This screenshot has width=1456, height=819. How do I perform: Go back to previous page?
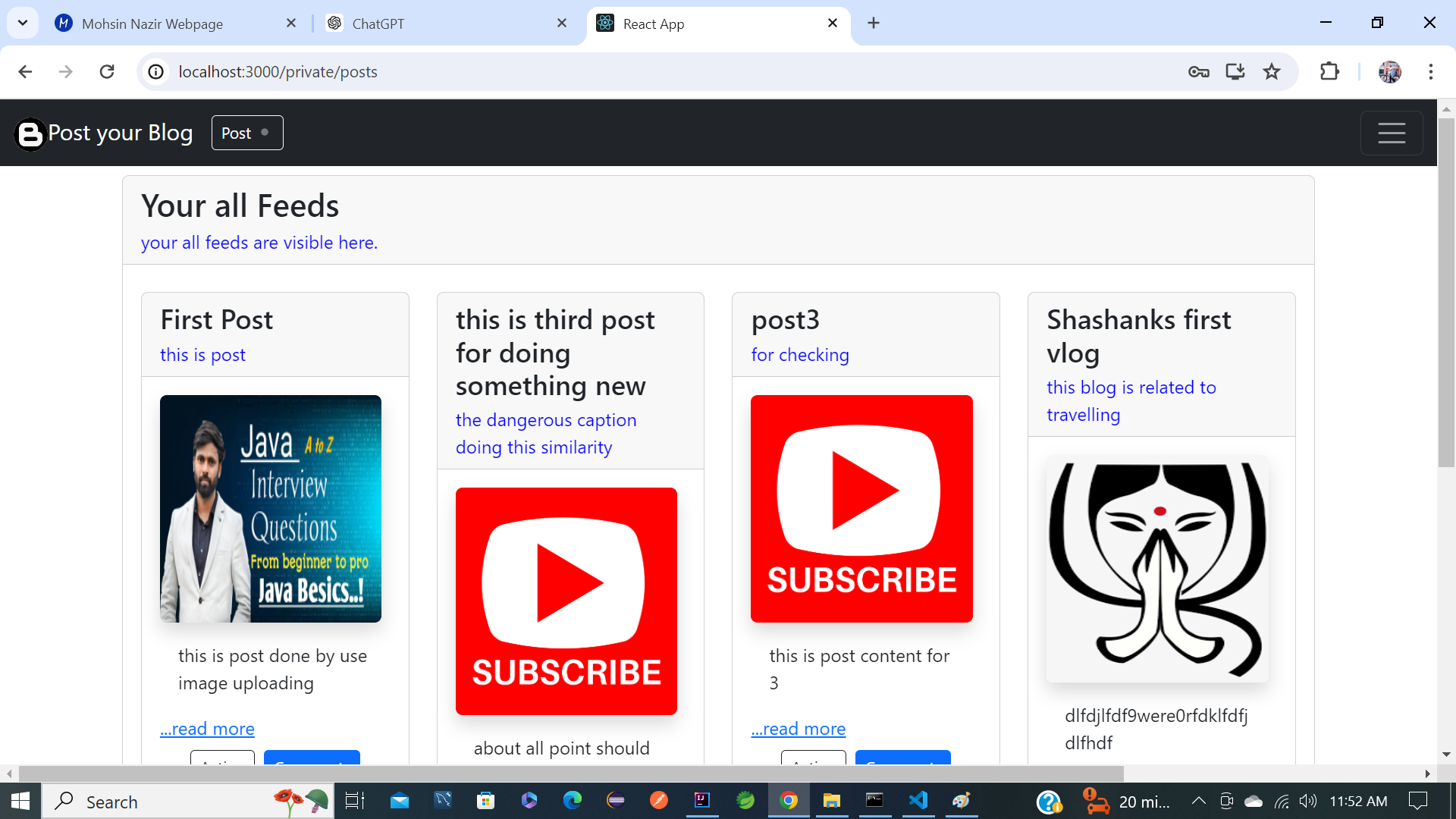(x=25, y=71)
